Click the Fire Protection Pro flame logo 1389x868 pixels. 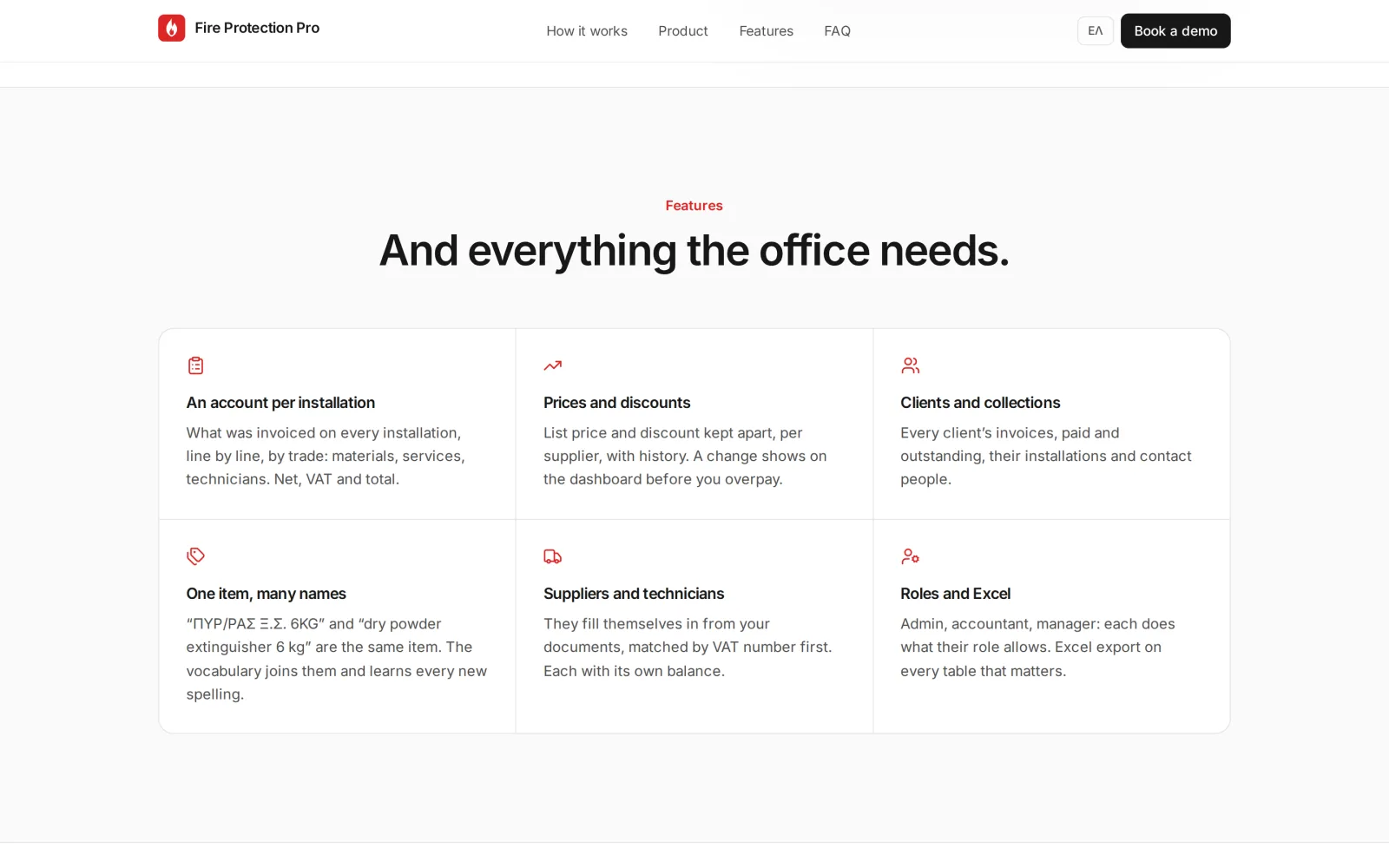pos(171,28)
